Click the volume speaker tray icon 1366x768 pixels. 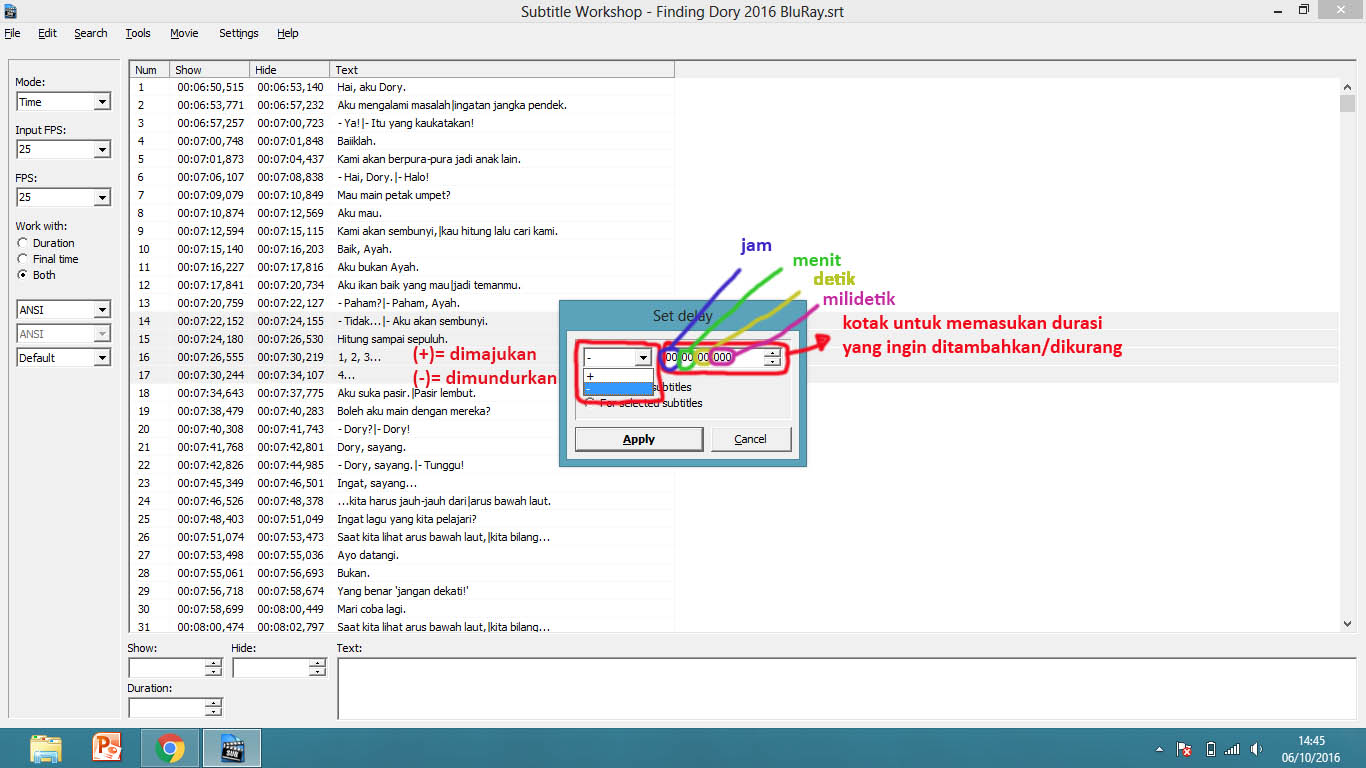coord(1257,749)
